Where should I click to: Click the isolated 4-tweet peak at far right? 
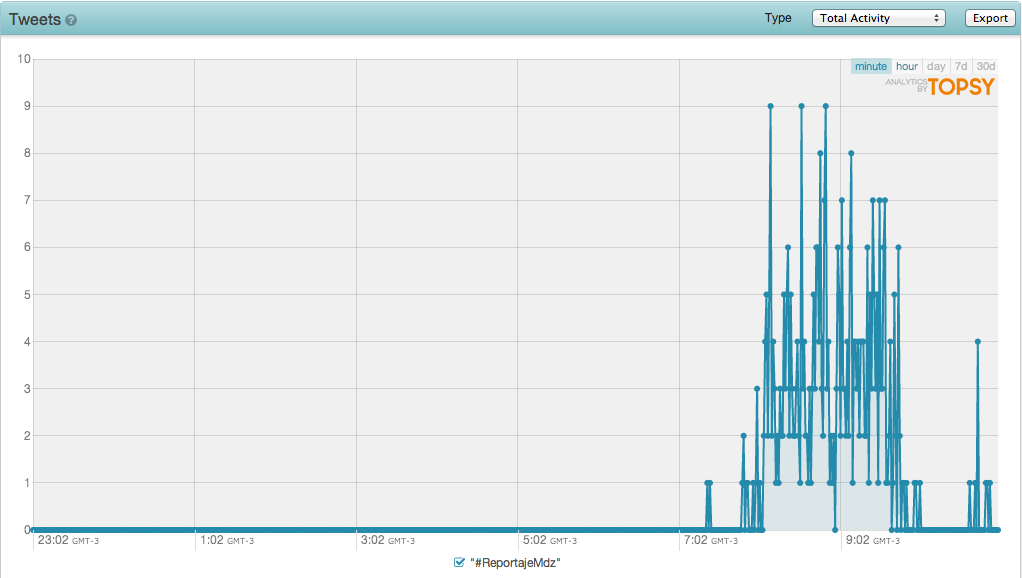point(977,342)
